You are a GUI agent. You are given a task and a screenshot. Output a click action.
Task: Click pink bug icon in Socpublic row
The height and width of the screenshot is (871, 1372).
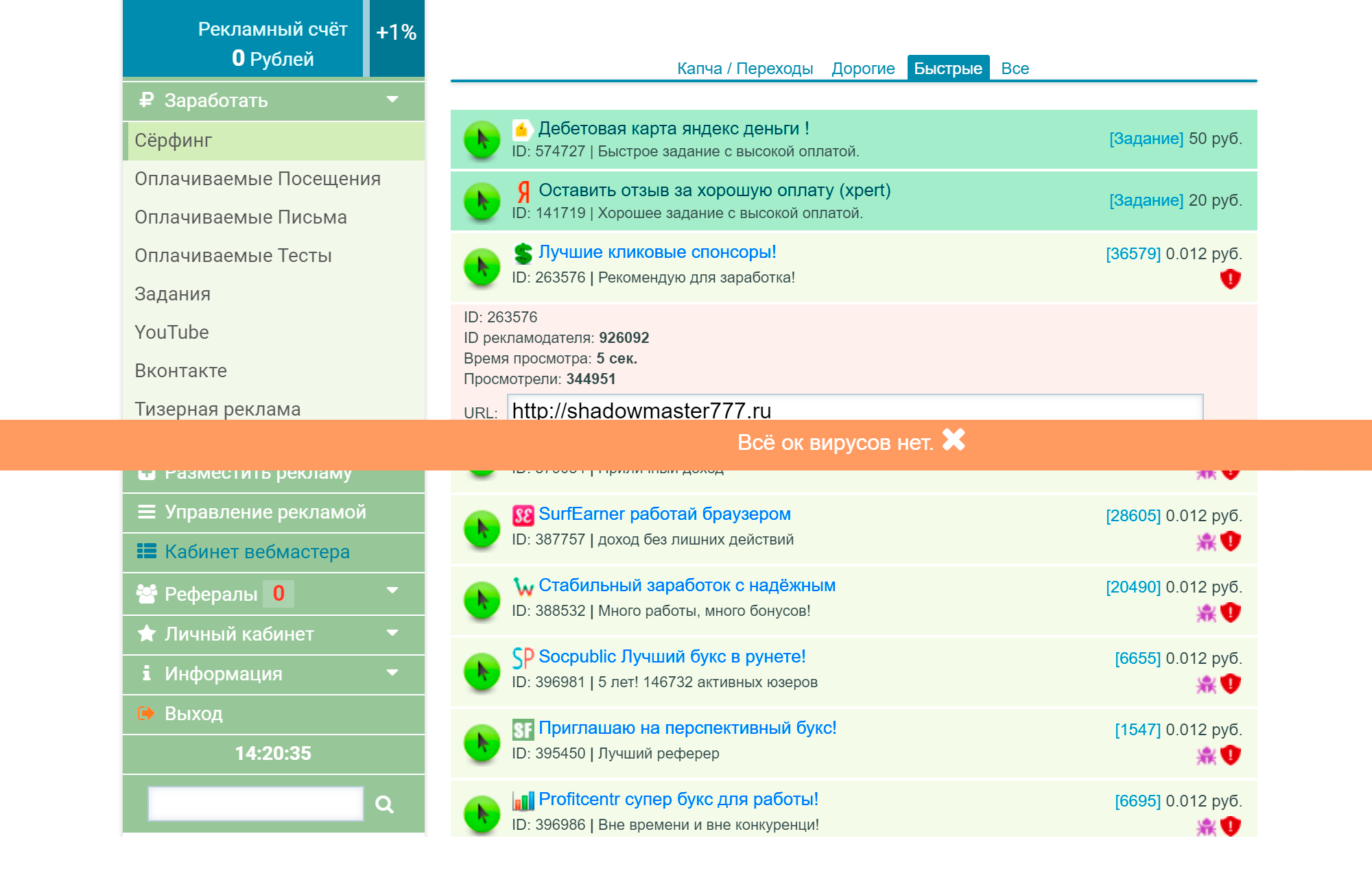[1207, 684]
